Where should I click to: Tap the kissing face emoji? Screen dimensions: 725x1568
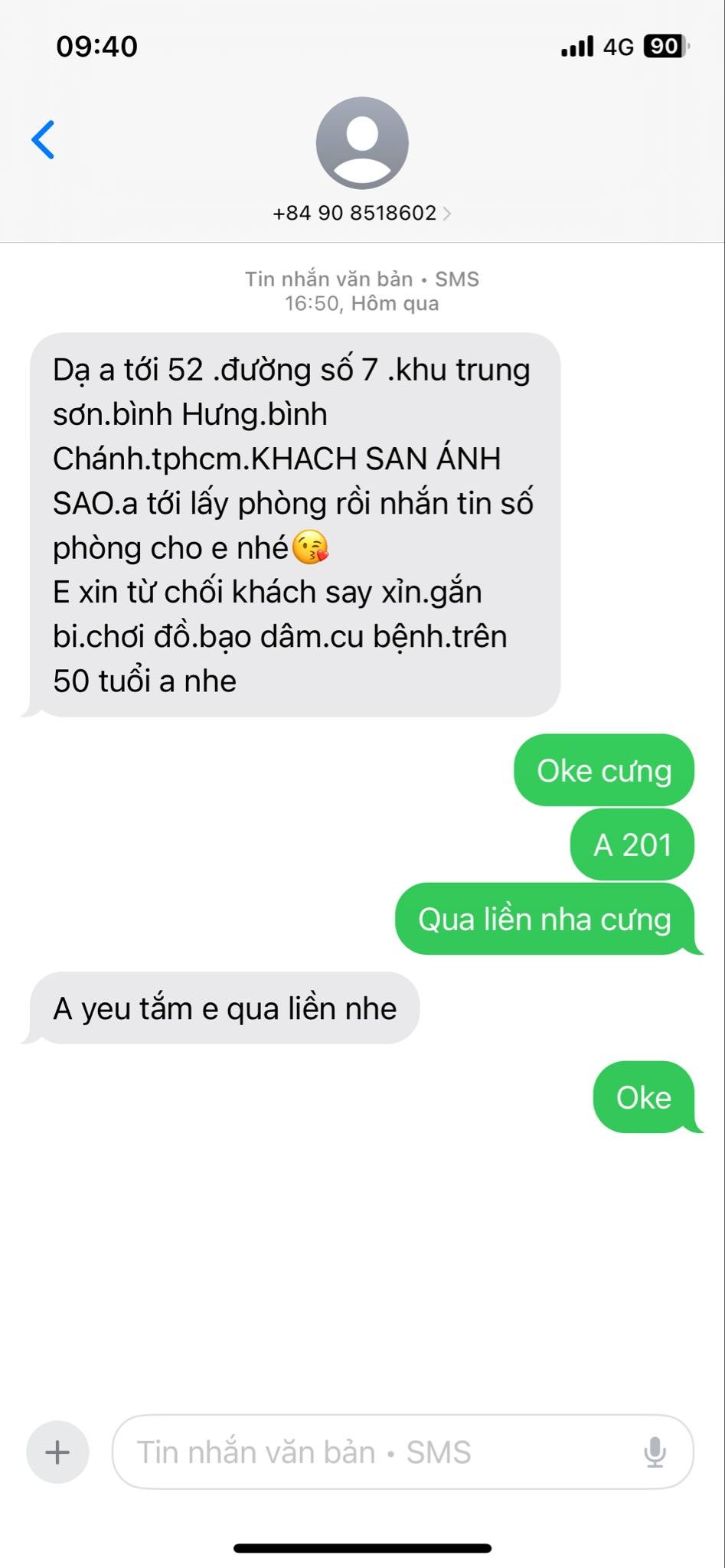(x=311, y=548)
